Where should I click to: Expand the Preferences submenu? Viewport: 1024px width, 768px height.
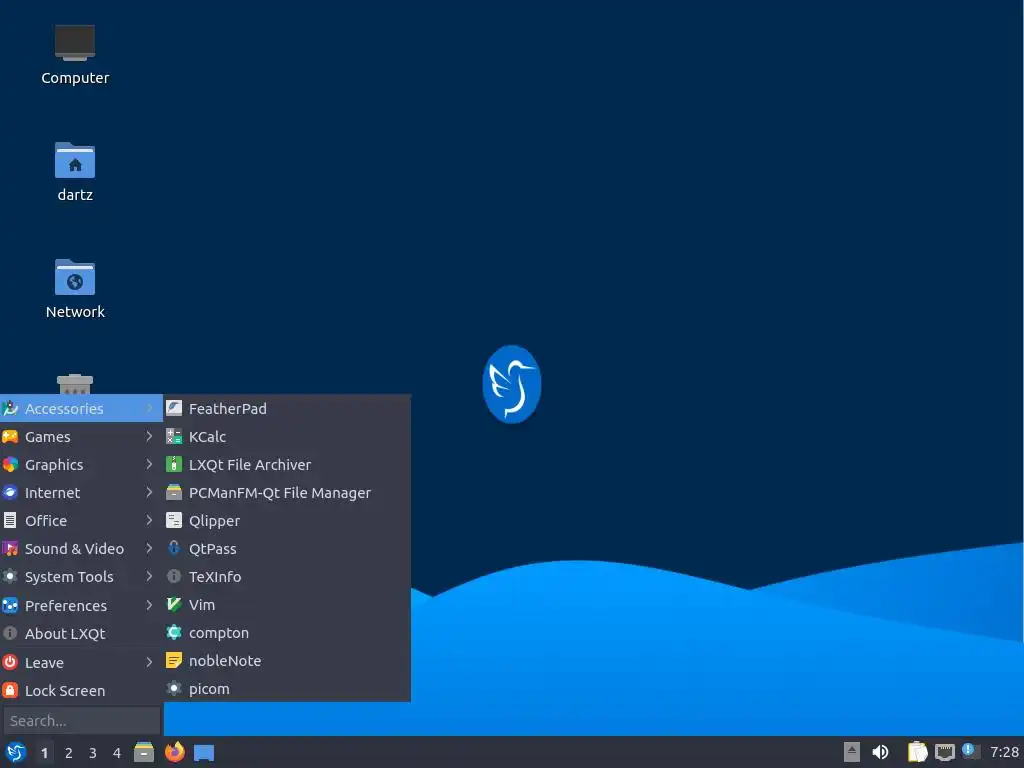(81, 606)
